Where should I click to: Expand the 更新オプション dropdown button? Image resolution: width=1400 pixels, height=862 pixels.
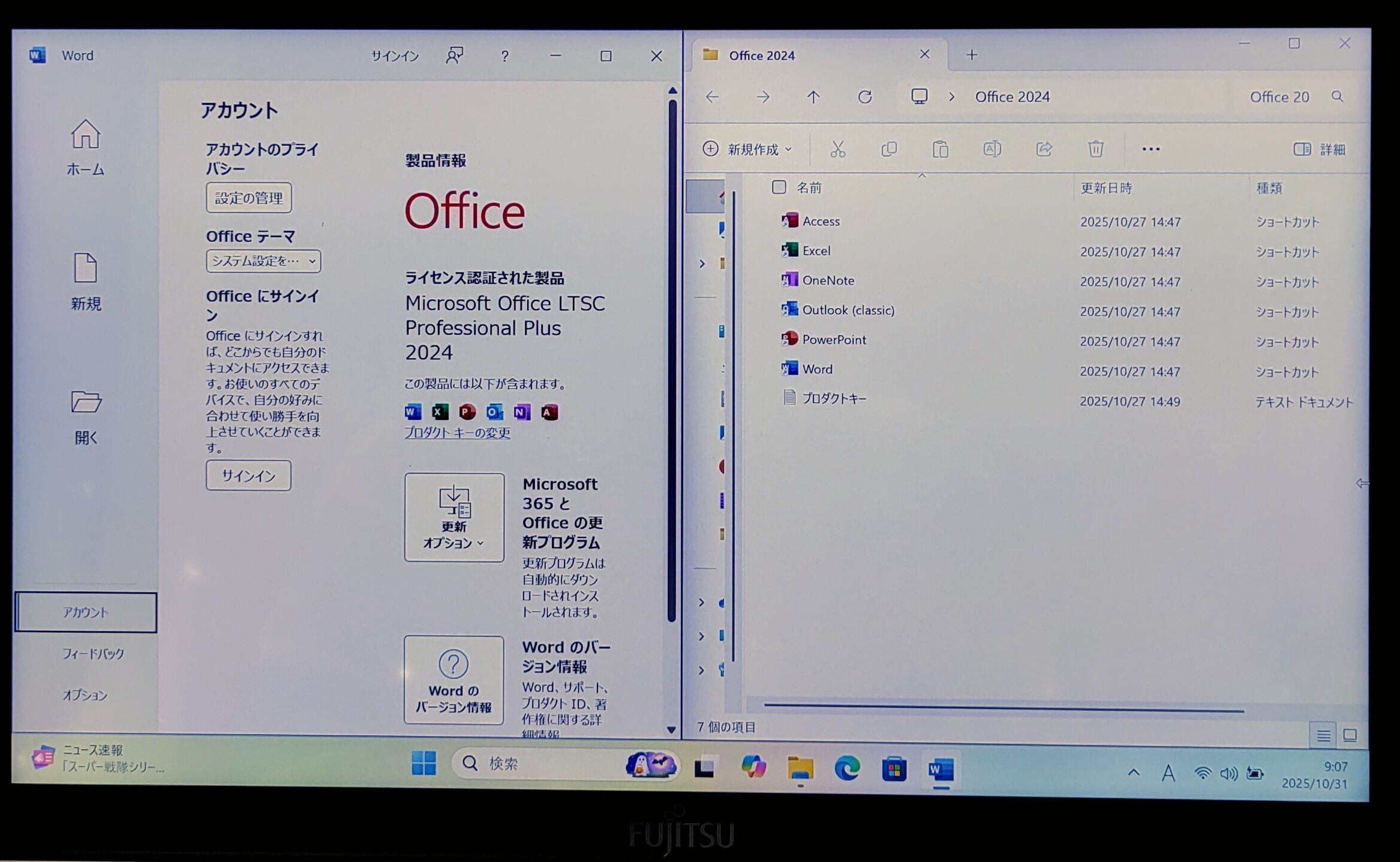[454, 518]
